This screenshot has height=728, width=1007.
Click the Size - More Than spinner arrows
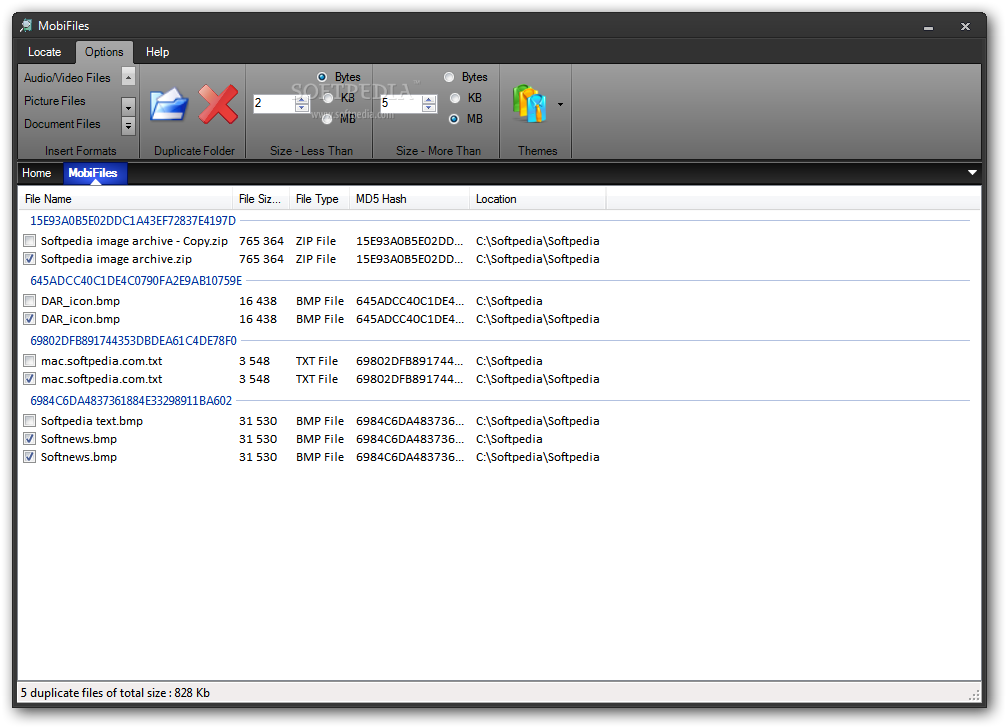pyautogui.click(x=429, y=103)
